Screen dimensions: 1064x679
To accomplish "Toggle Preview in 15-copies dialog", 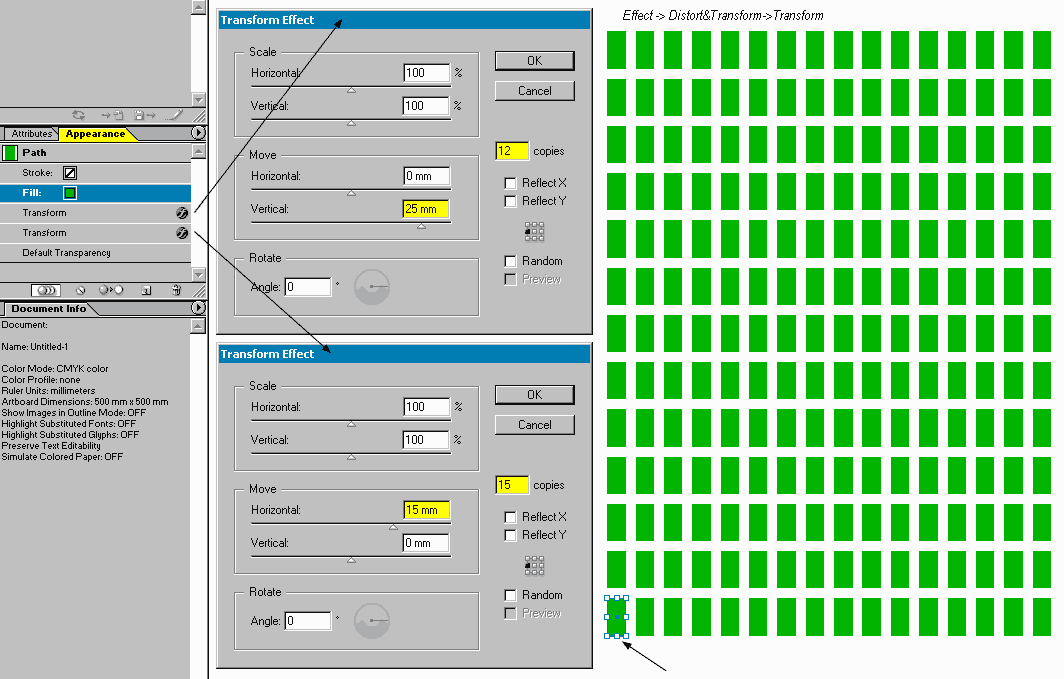I will pos(510,613).
